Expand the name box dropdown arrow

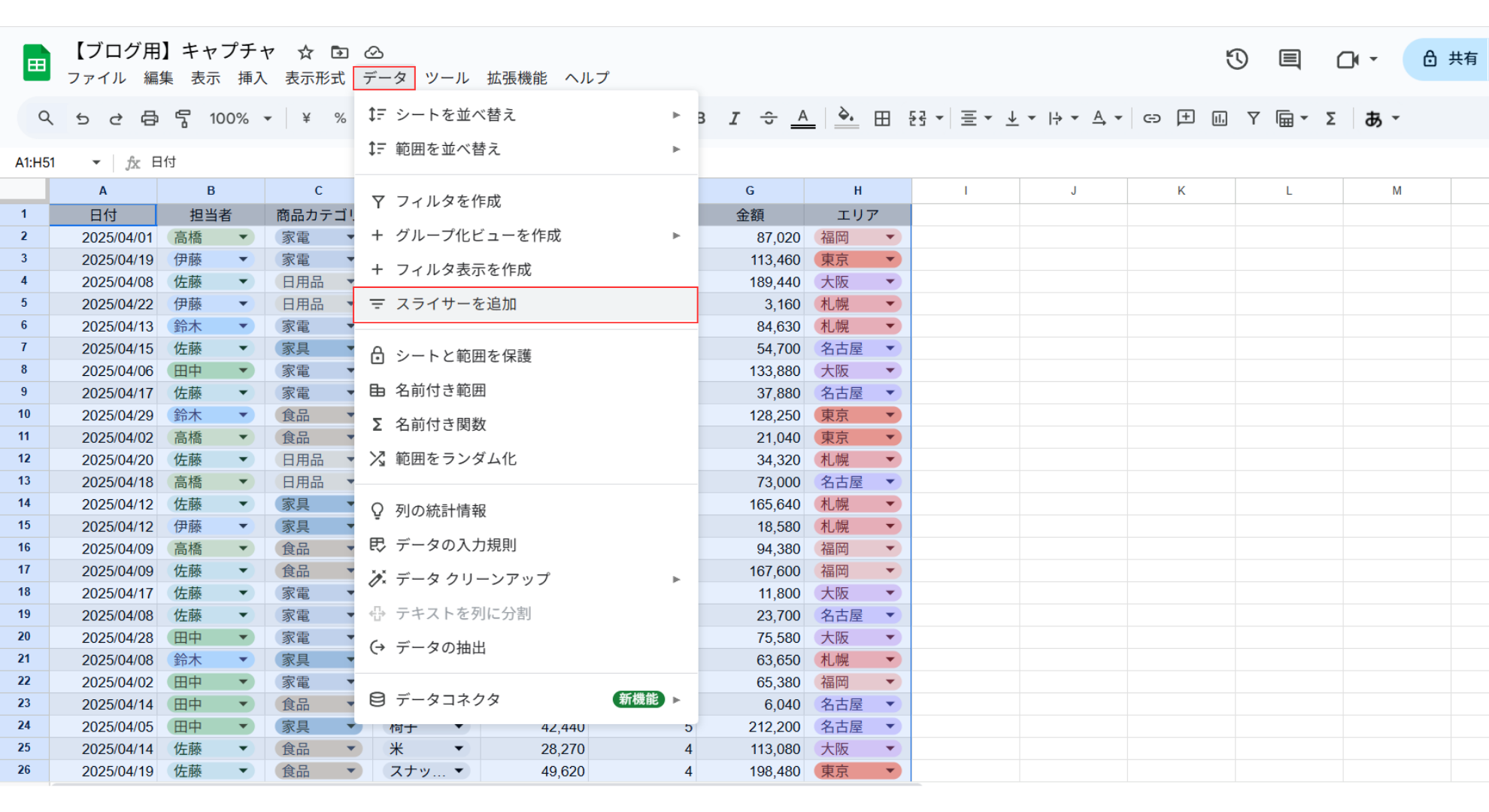tap(96, 162)
